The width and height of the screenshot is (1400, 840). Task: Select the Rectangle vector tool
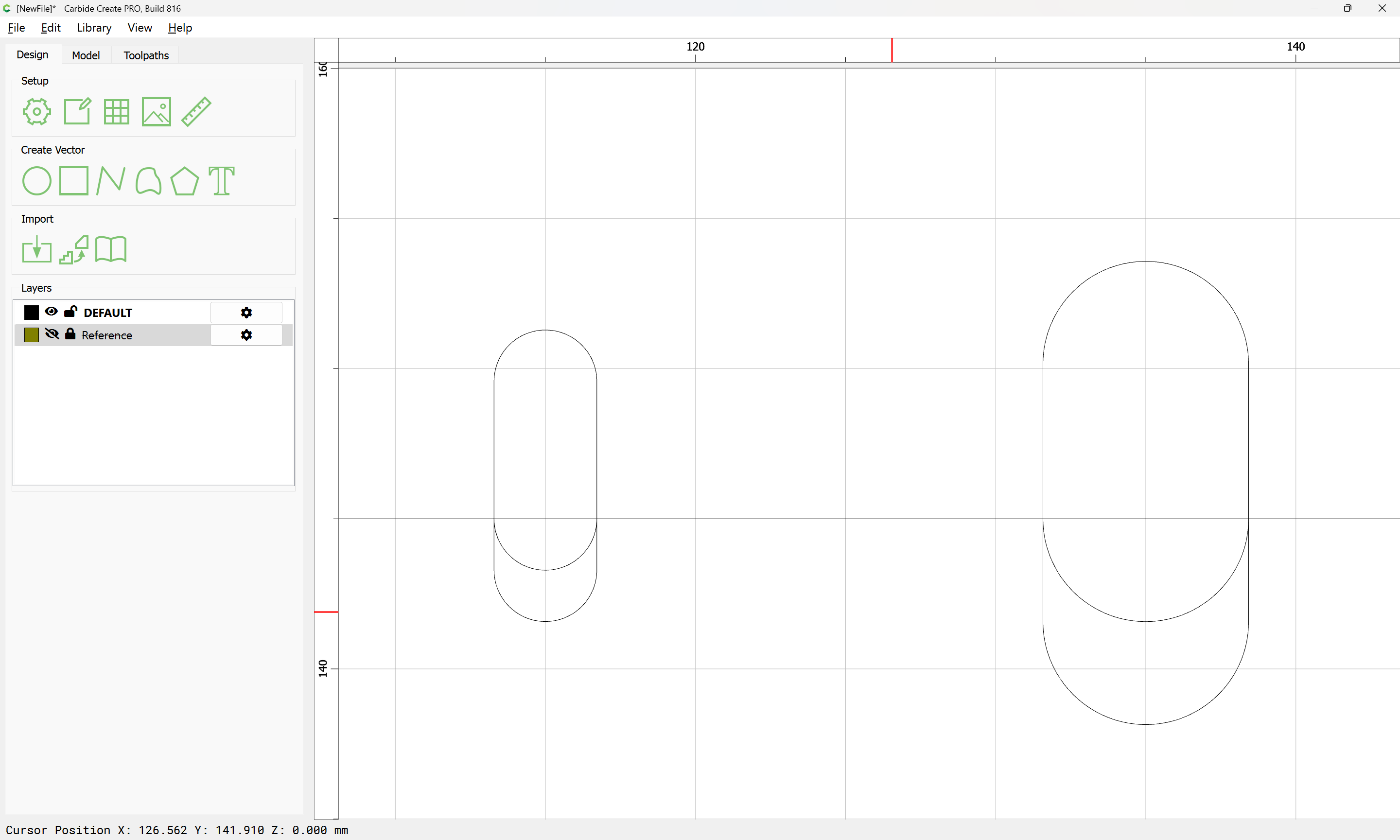pyautogui.click(x=74, y=181)
